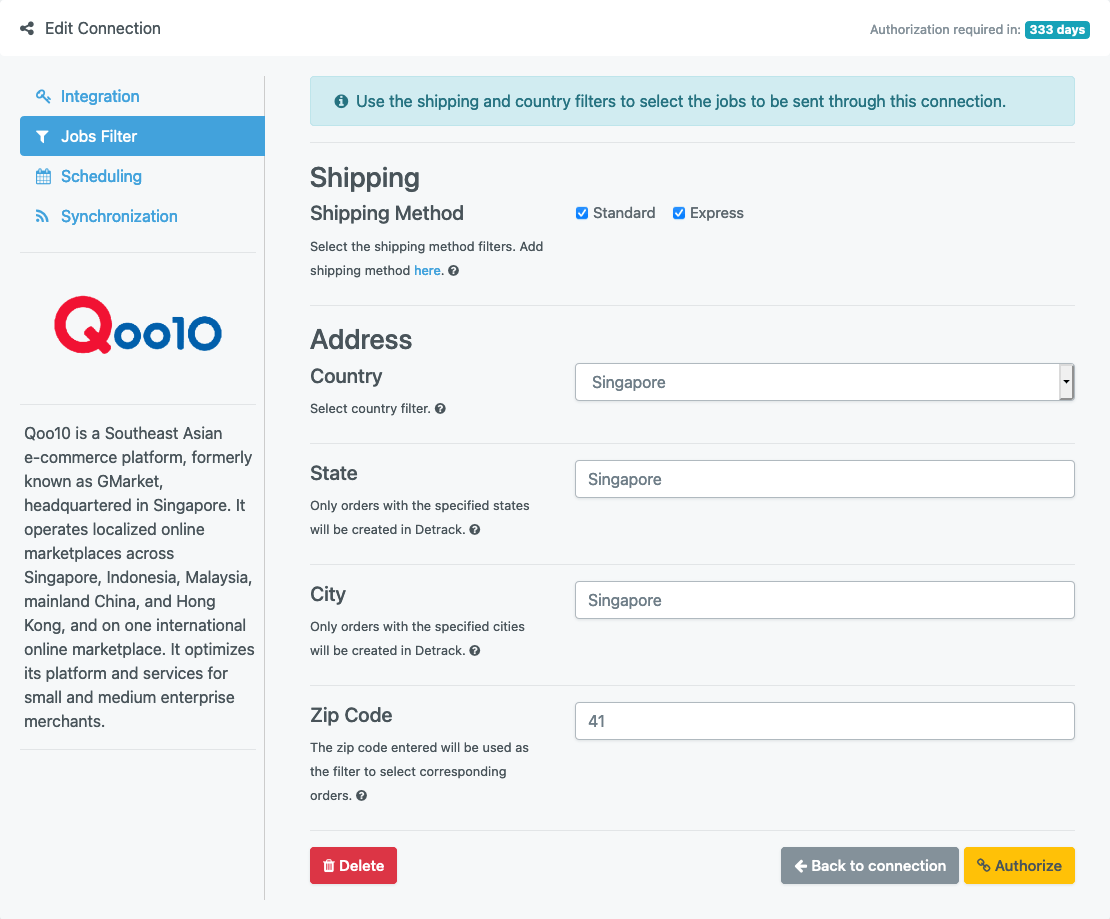Viewport: 1110px width, 919px height.
Task: Click the Country dropdown arrow
Action: click(x=1066, y=382)
